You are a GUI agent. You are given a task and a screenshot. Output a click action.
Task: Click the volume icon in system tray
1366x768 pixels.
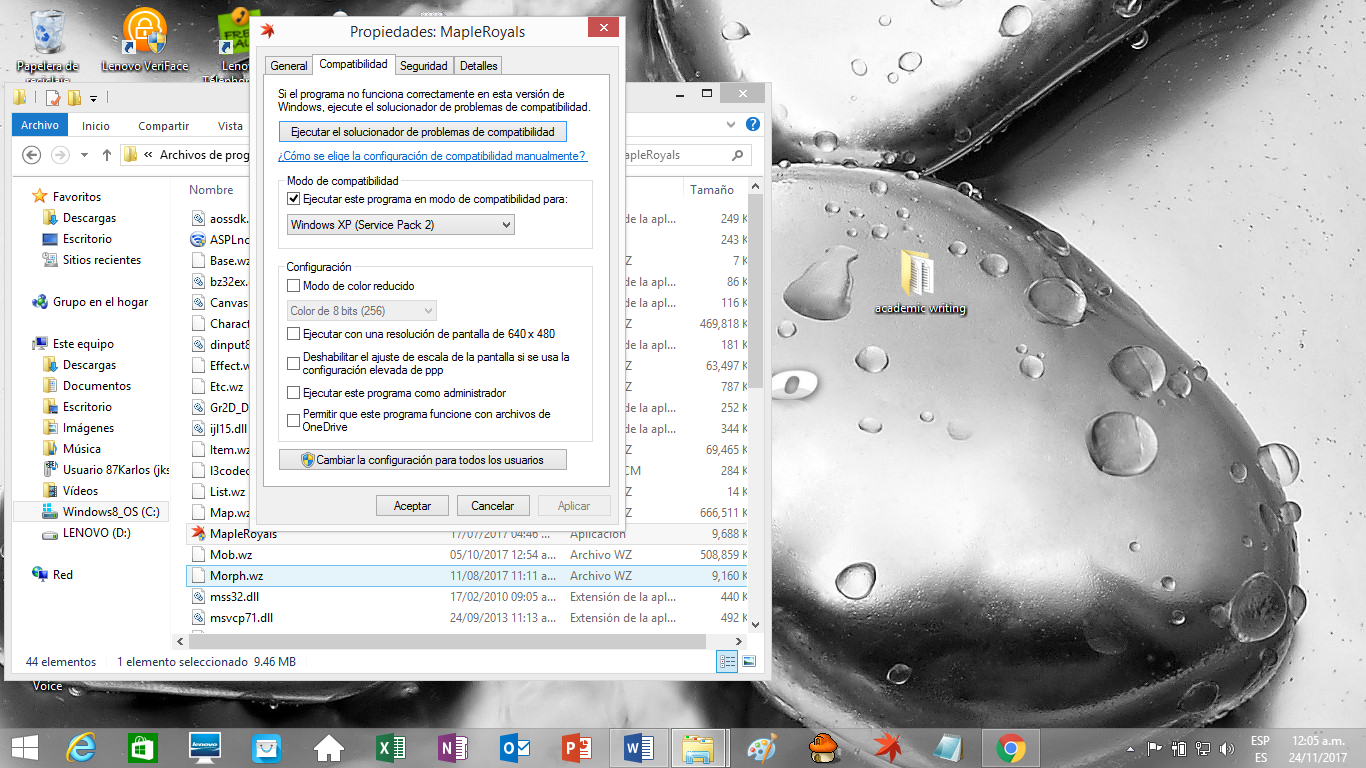coord(1226,748)
